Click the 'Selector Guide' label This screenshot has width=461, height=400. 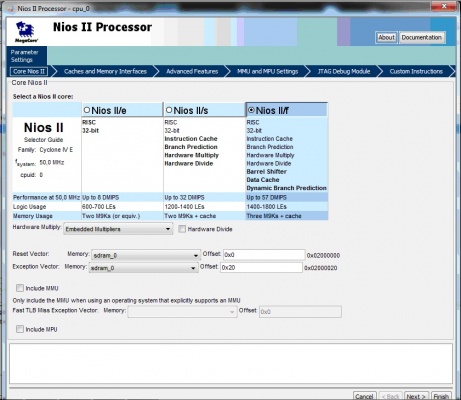click(43, 140)
